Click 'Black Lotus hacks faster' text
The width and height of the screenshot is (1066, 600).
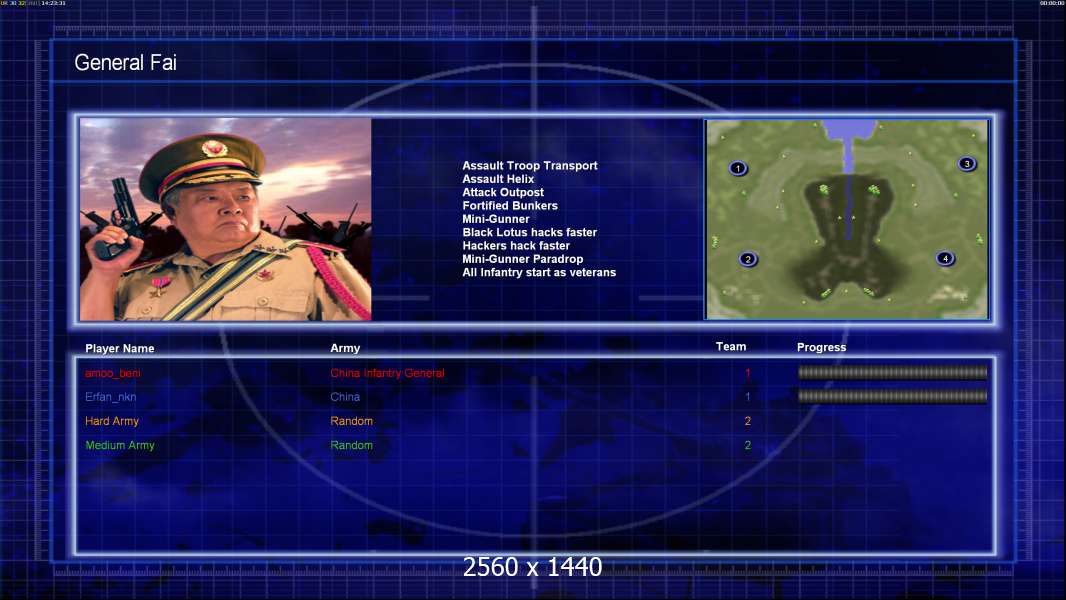[x=530, y=232]
